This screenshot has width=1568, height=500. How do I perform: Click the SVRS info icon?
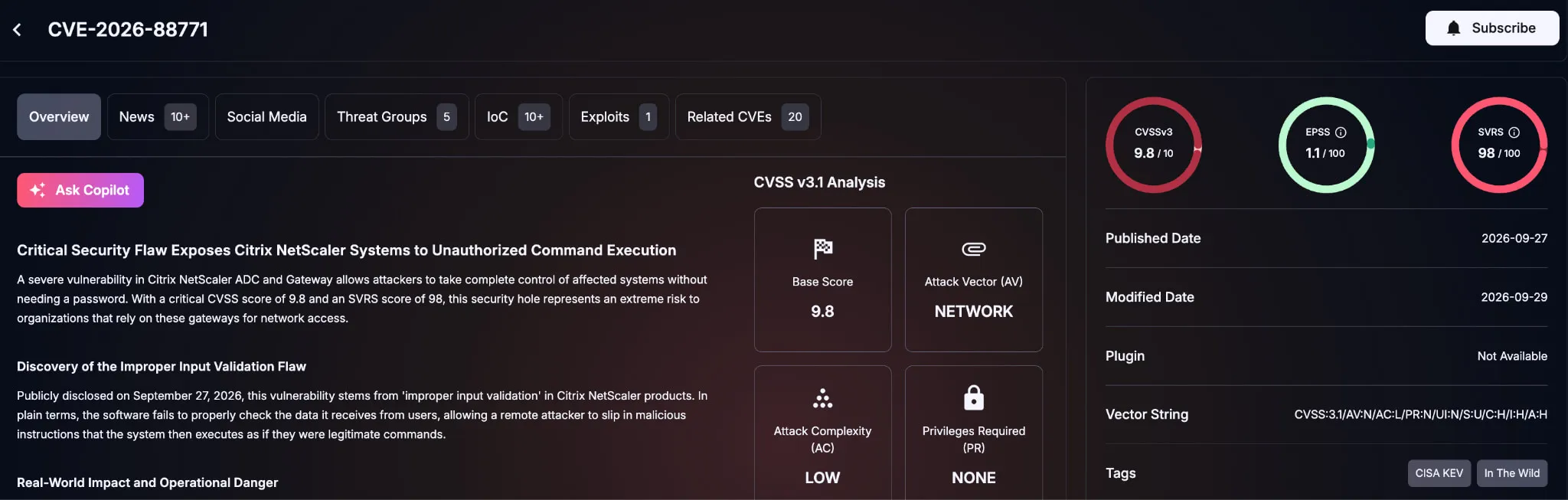coord(1514,132)
